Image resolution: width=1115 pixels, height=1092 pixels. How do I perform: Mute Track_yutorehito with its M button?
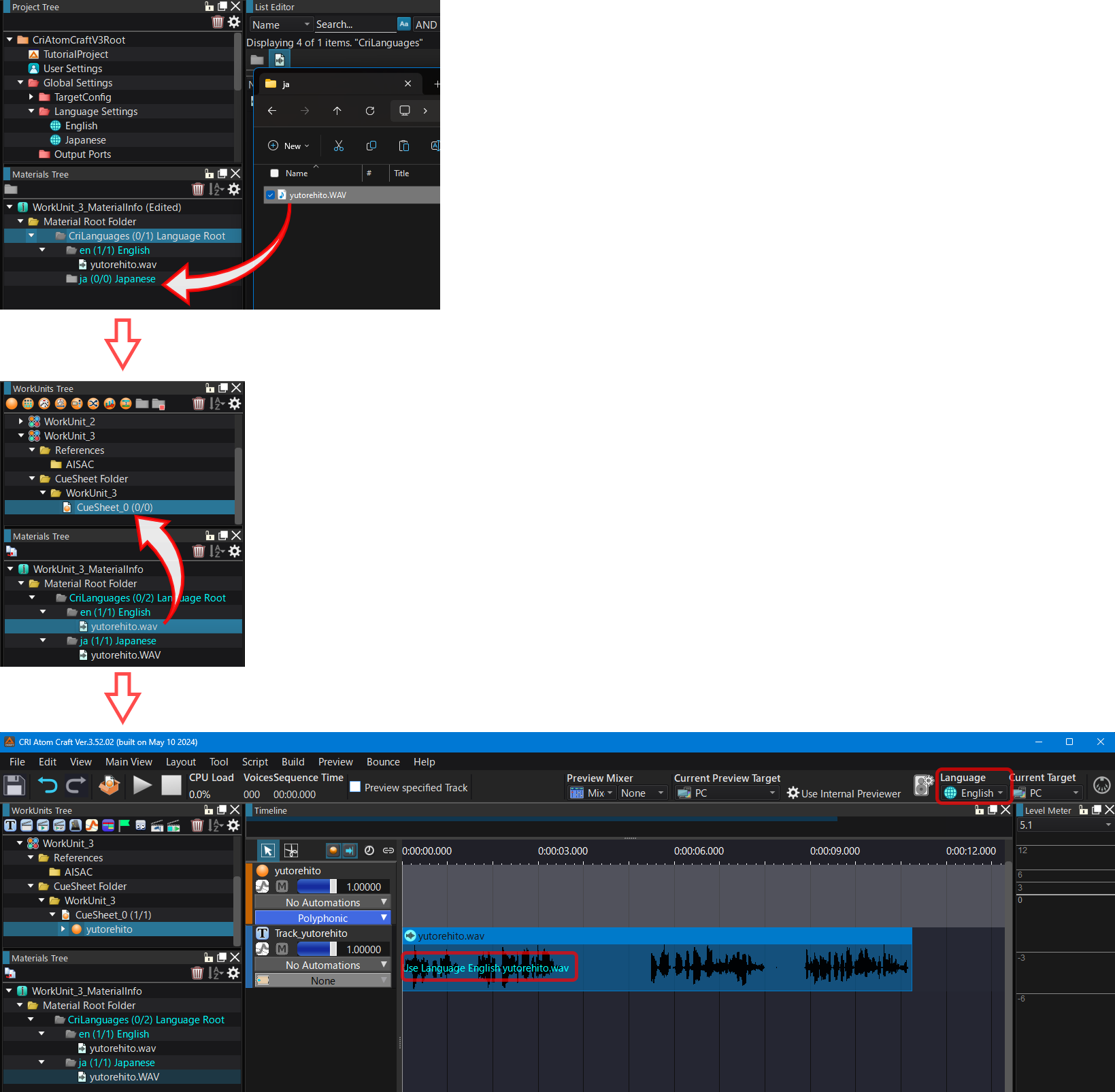282,949
